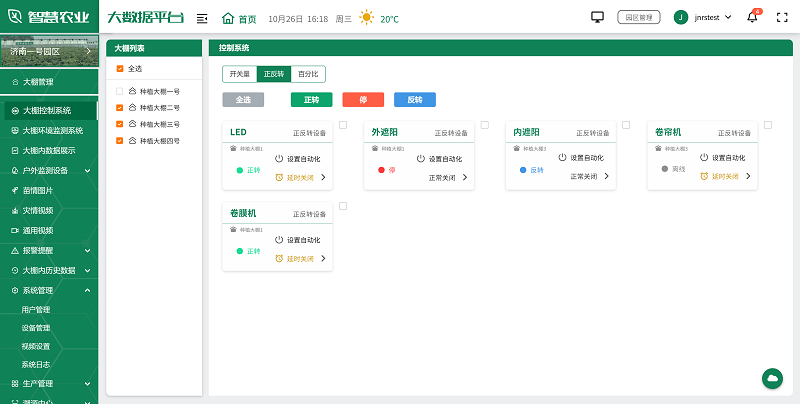800x404 pixels.
Task: Open the notification bell icon
Action: [x=752, y=18]
